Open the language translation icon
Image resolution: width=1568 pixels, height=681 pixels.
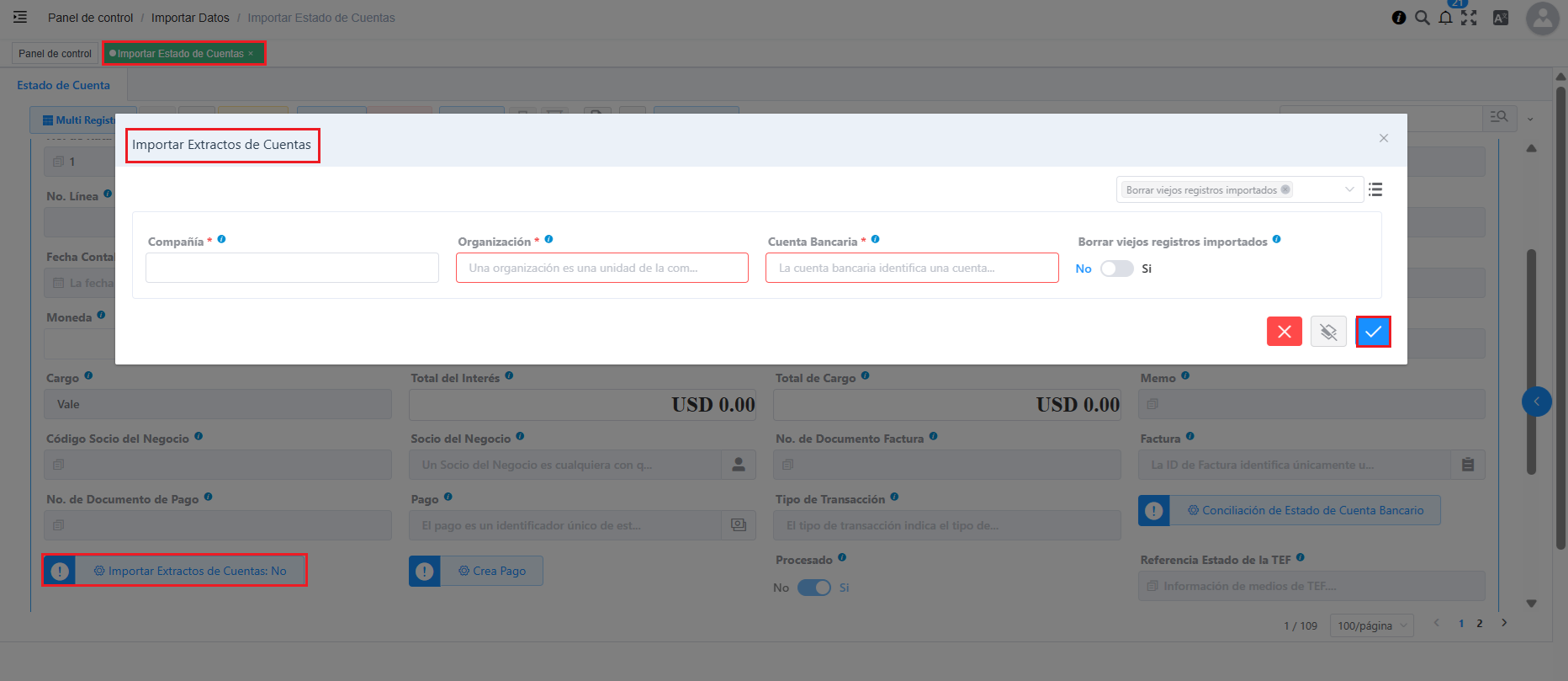click(1500, 18)
